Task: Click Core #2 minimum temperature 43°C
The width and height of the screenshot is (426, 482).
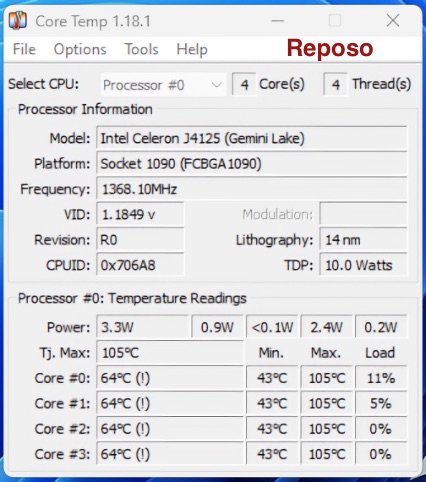Action: click(x=272, y=429)
